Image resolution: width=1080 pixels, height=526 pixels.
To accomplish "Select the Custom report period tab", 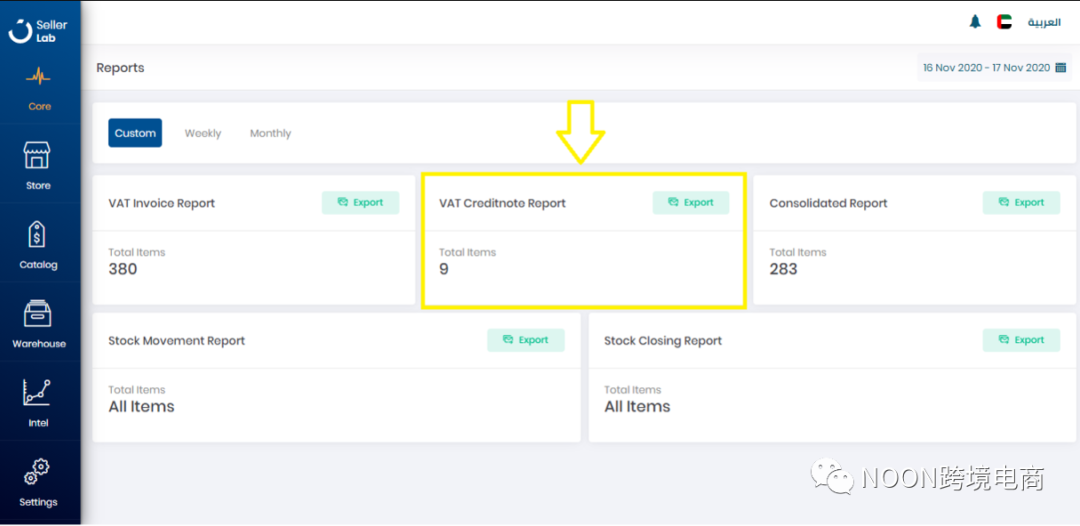I will click(135, 133).
